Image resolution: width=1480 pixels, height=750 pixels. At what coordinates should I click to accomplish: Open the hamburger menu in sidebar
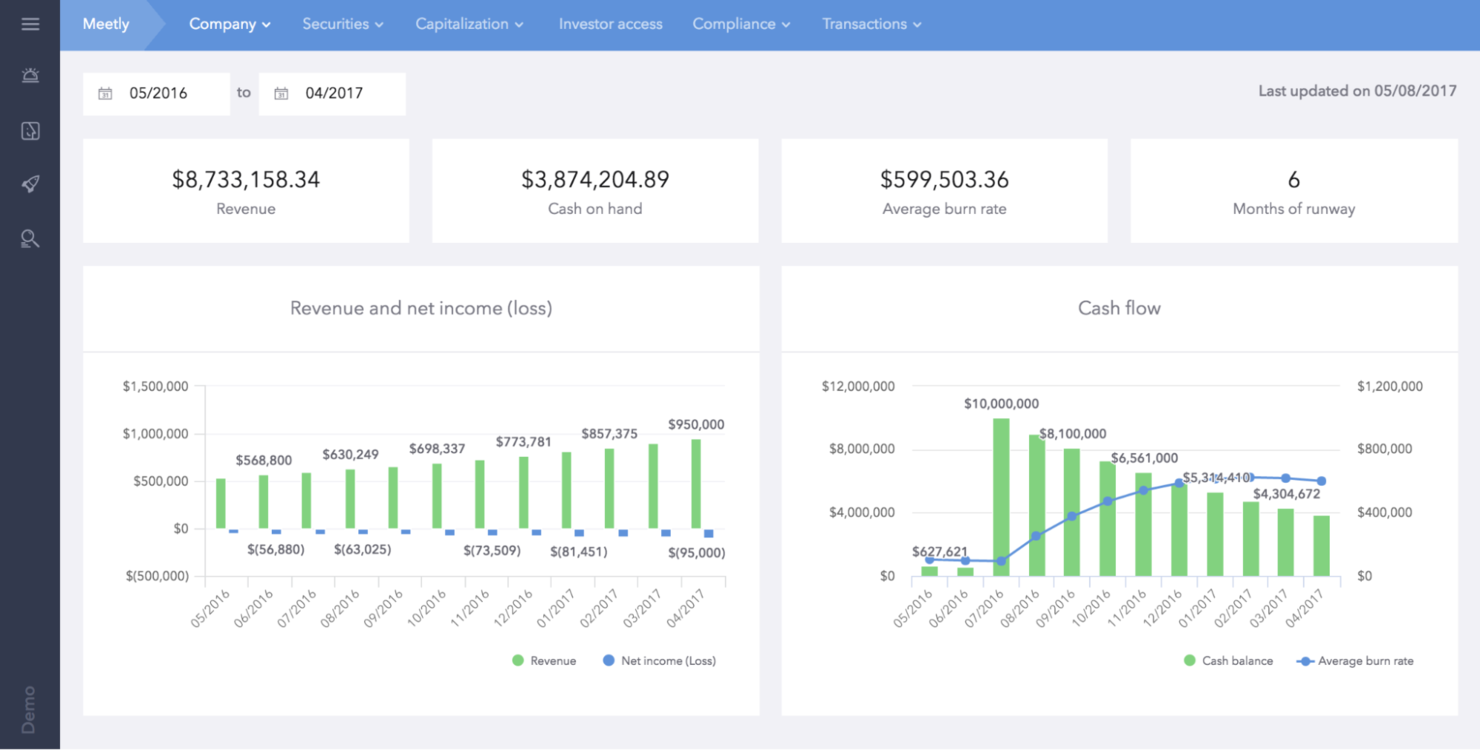coord(30,24)
